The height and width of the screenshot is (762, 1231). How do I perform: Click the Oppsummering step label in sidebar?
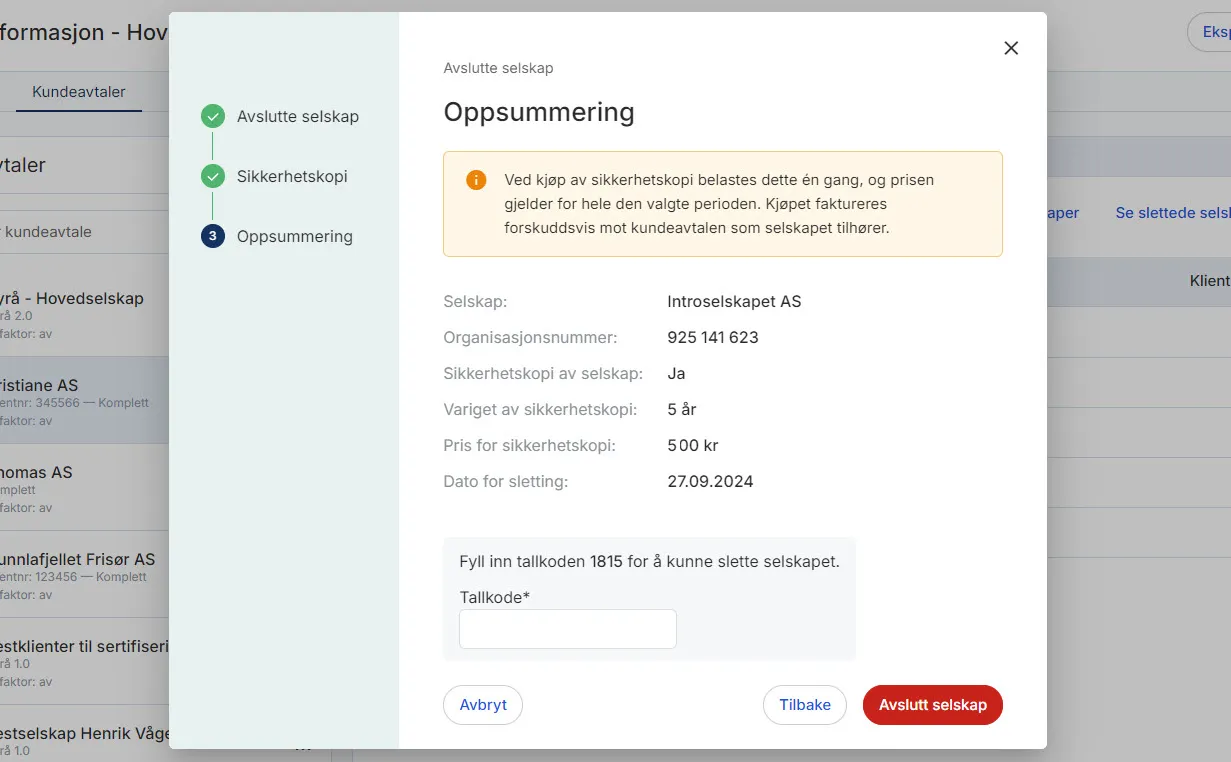(295, 237)
